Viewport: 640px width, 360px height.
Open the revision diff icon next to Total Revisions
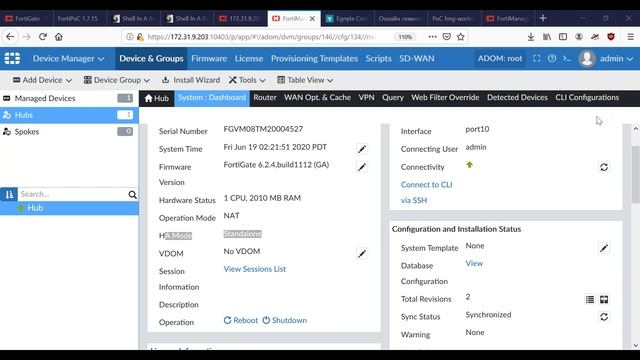click(x=604, y=300)
